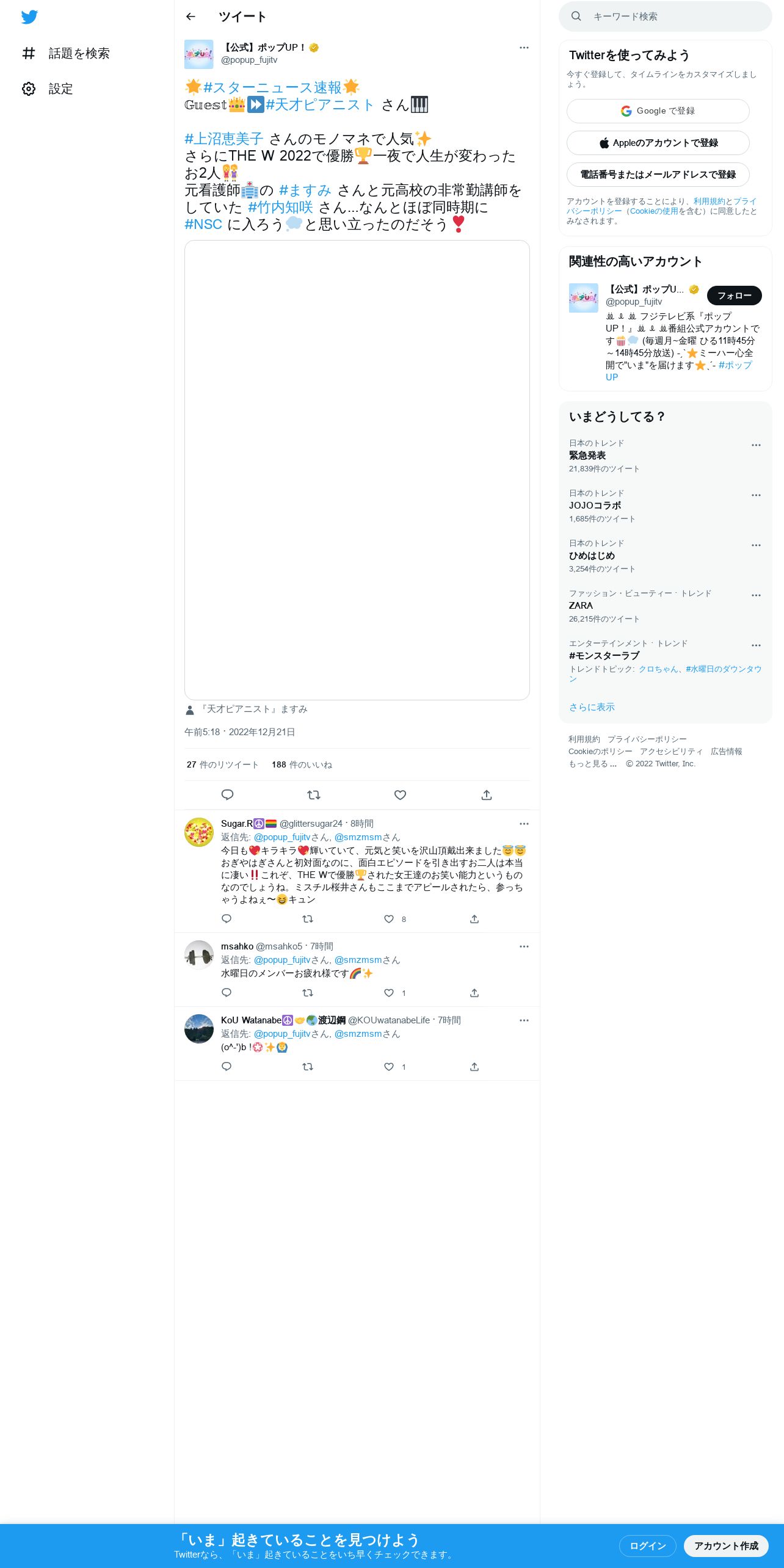
Task: Go back using the arrow beside ツイート
Action: click(x=191, y=16)
